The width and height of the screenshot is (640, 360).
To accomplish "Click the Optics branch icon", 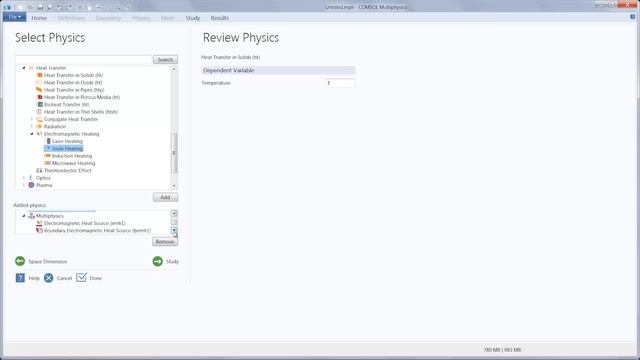I will click(31, 178).
